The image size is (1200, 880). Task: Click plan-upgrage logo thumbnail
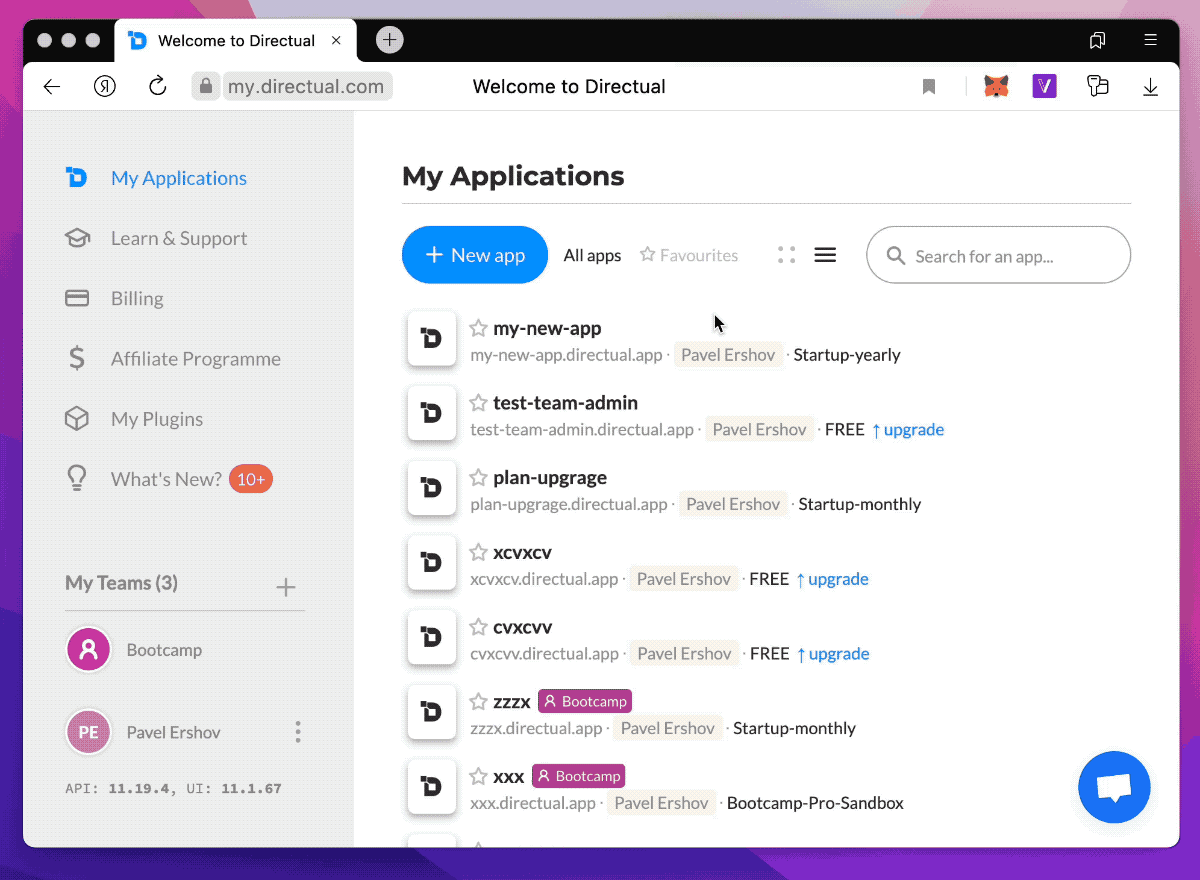pyautogui.click(x=432, y=488)
